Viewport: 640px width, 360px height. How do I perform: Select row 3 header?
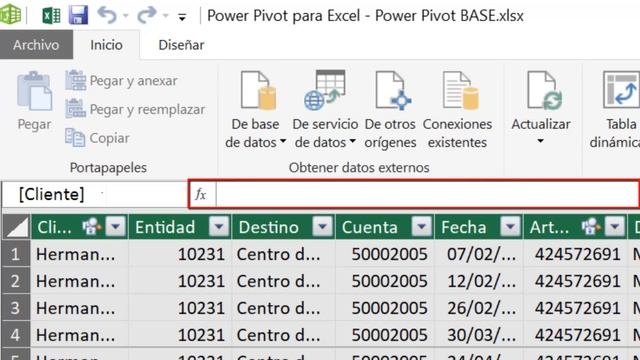pyautogui.click(x=16, y=308)
